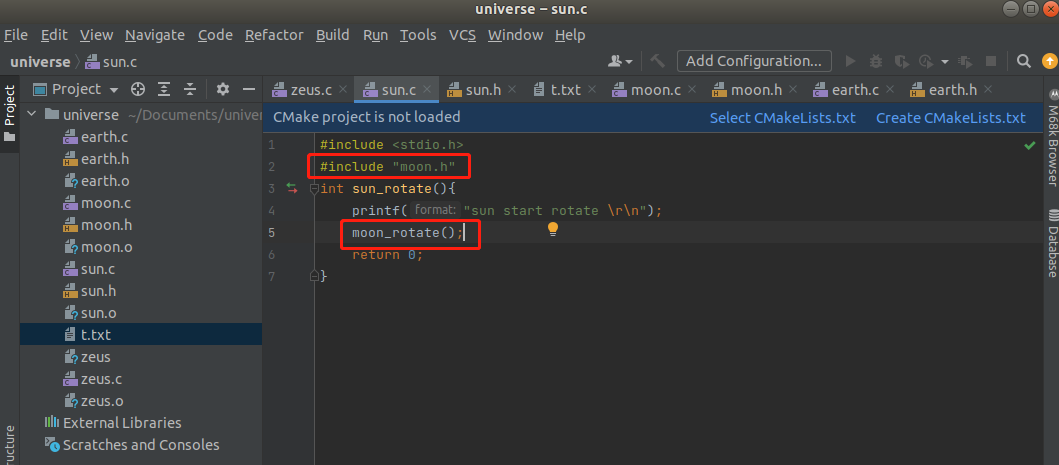Click the Add Configuration button

754,61
